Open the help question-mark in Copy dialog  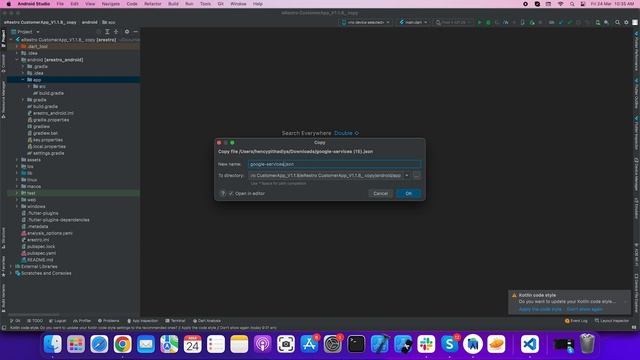click(223, 193)
